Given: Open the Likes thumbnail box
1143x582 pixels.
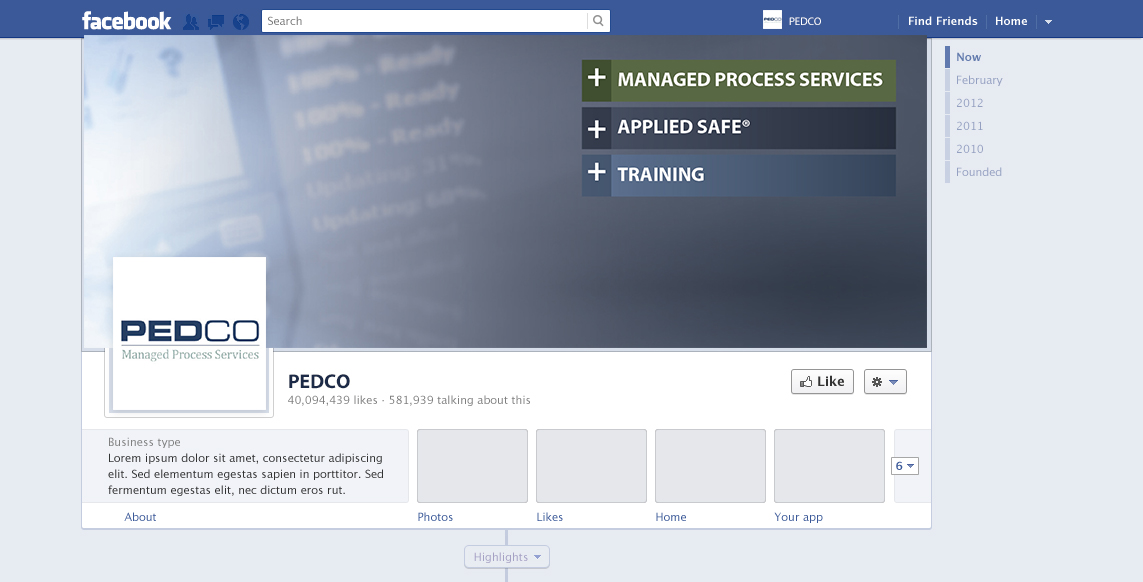Looking at the screenshot, I should [x=591, y=466].
